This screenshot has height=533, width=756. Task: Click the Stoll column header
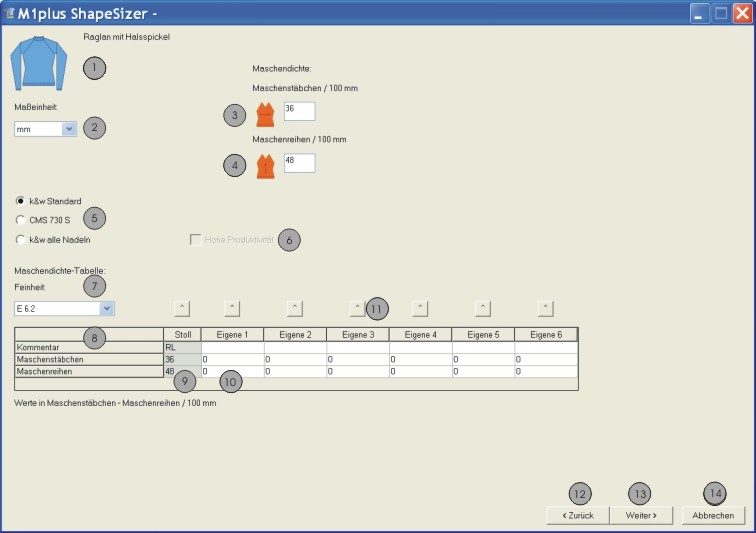coord(182,334)
